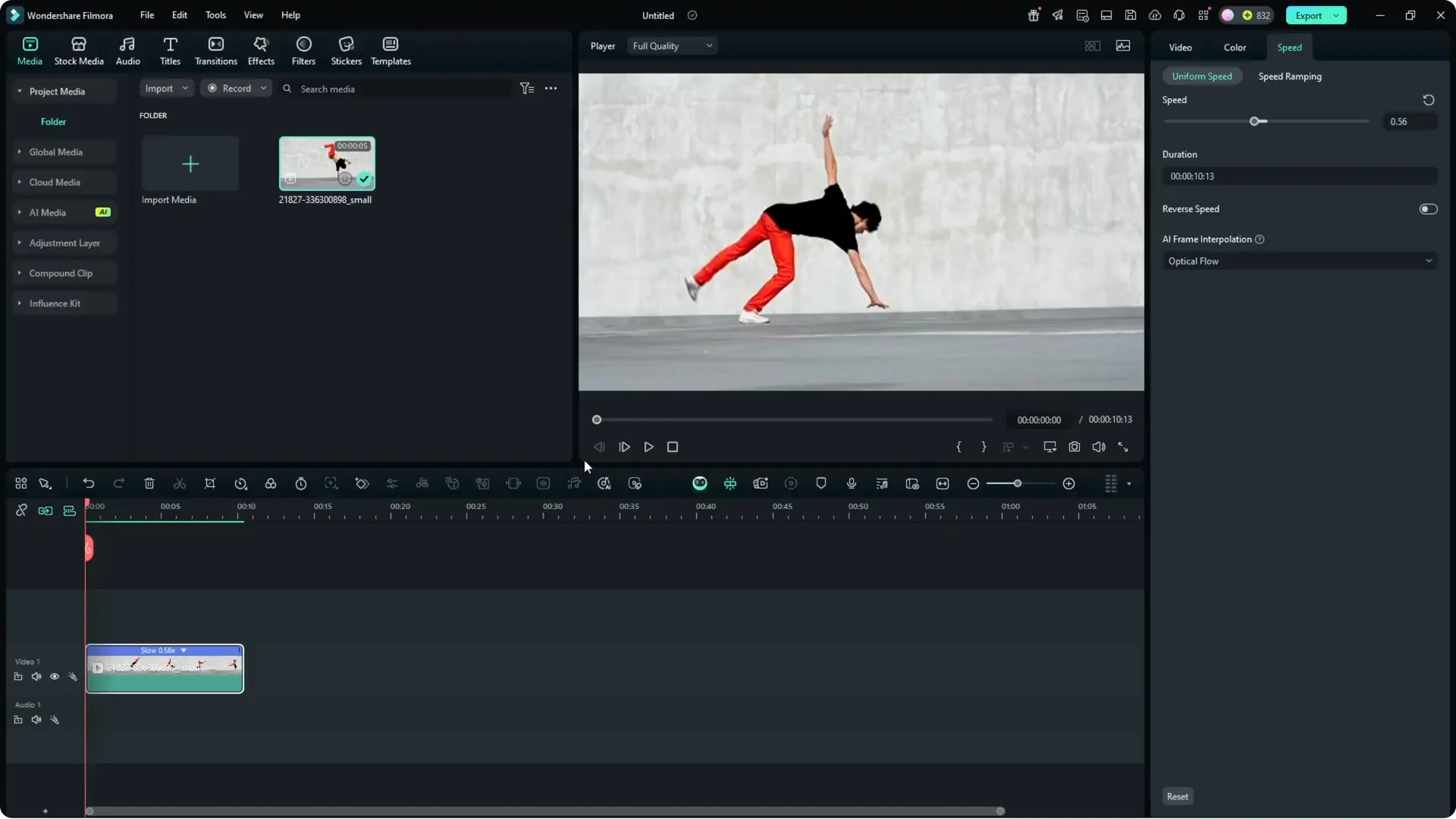The height and width of the screenshot is (819, 1456).
Task: Adjust the Speed slider in the Speed panel
Action: point(1256,121)
